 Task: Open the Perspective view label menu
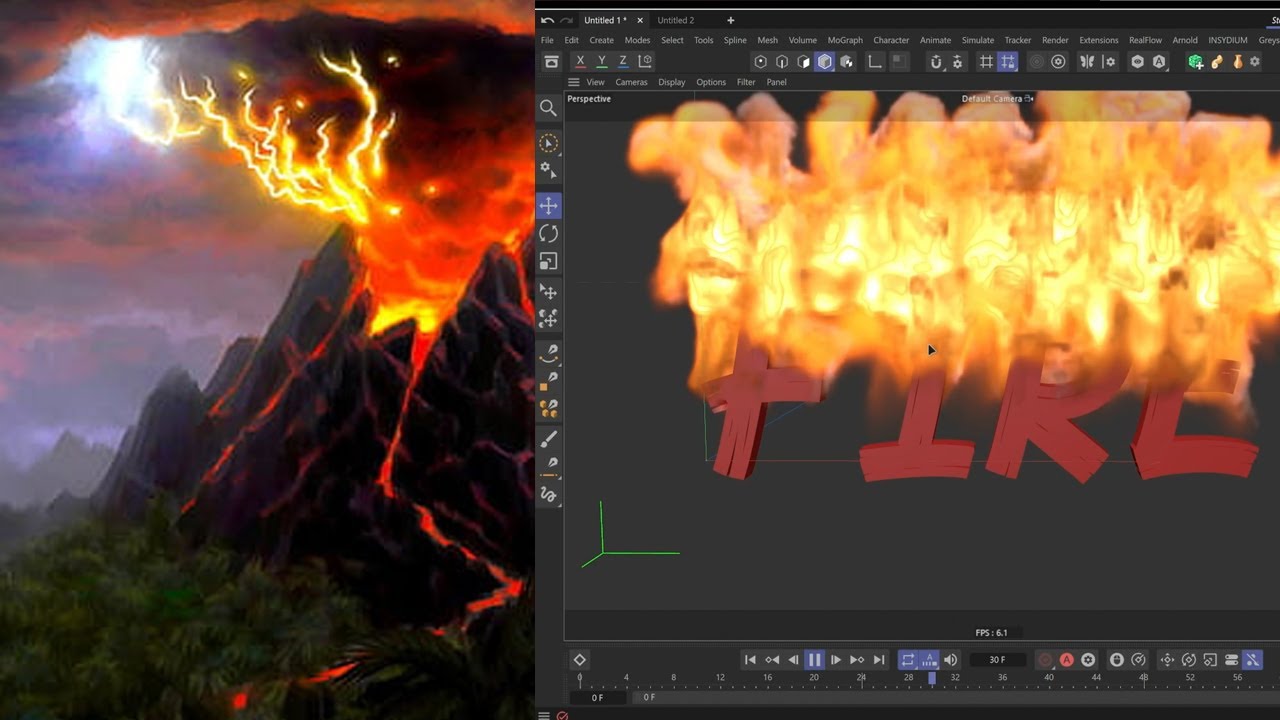[x=589, y=99]
